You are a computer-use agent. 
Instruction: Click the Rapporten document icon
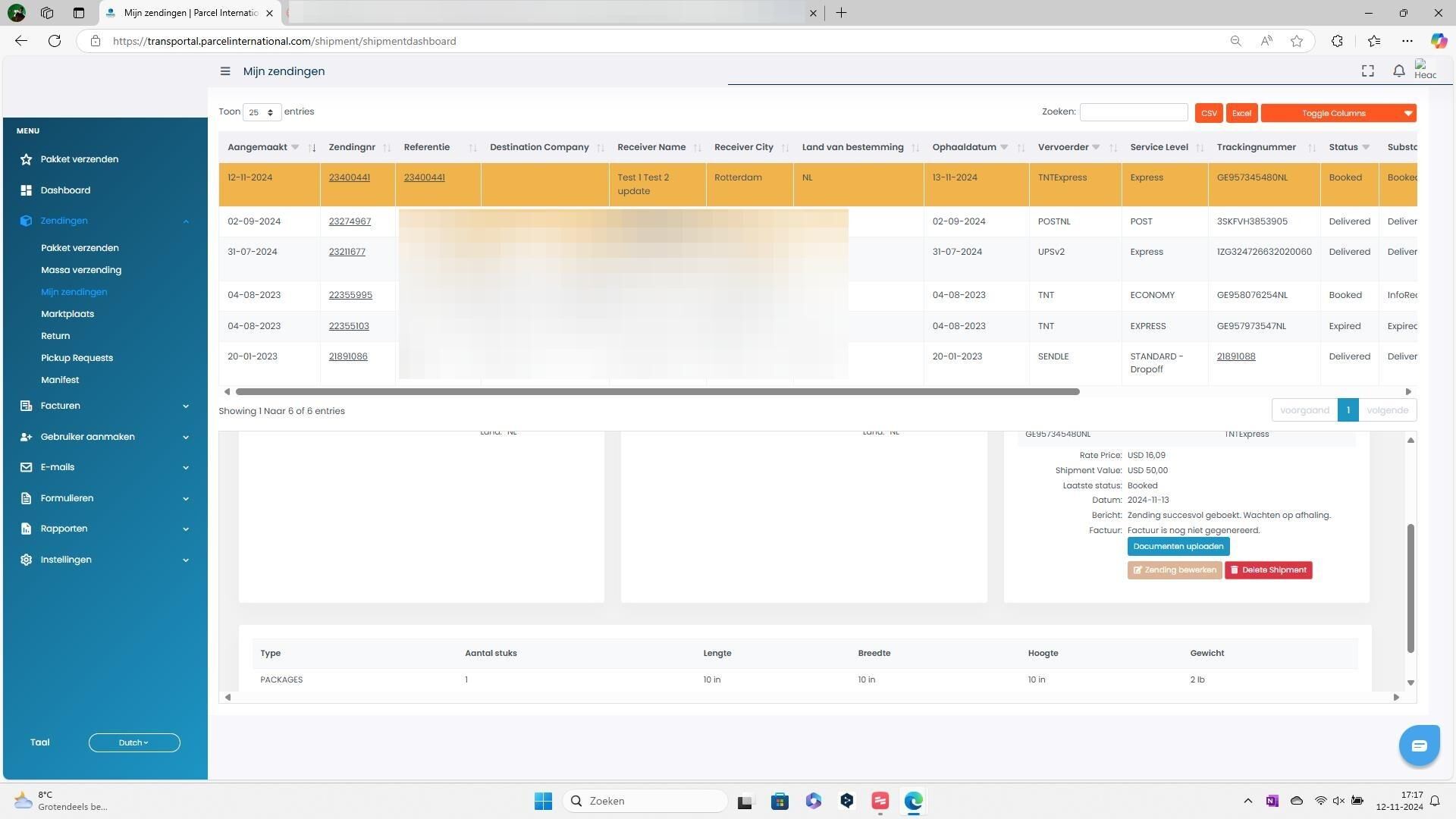click(27, 529)
